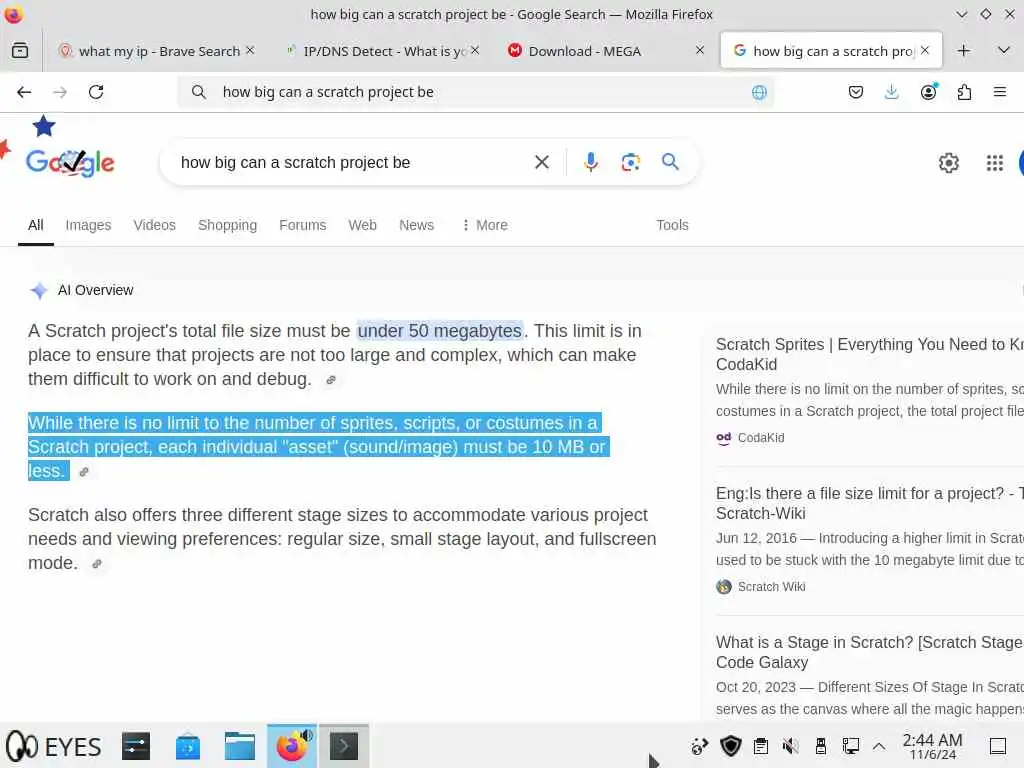The image size is (1024, 768).
Task: Open the system settings app in taskbar
Action: (136, 746)
